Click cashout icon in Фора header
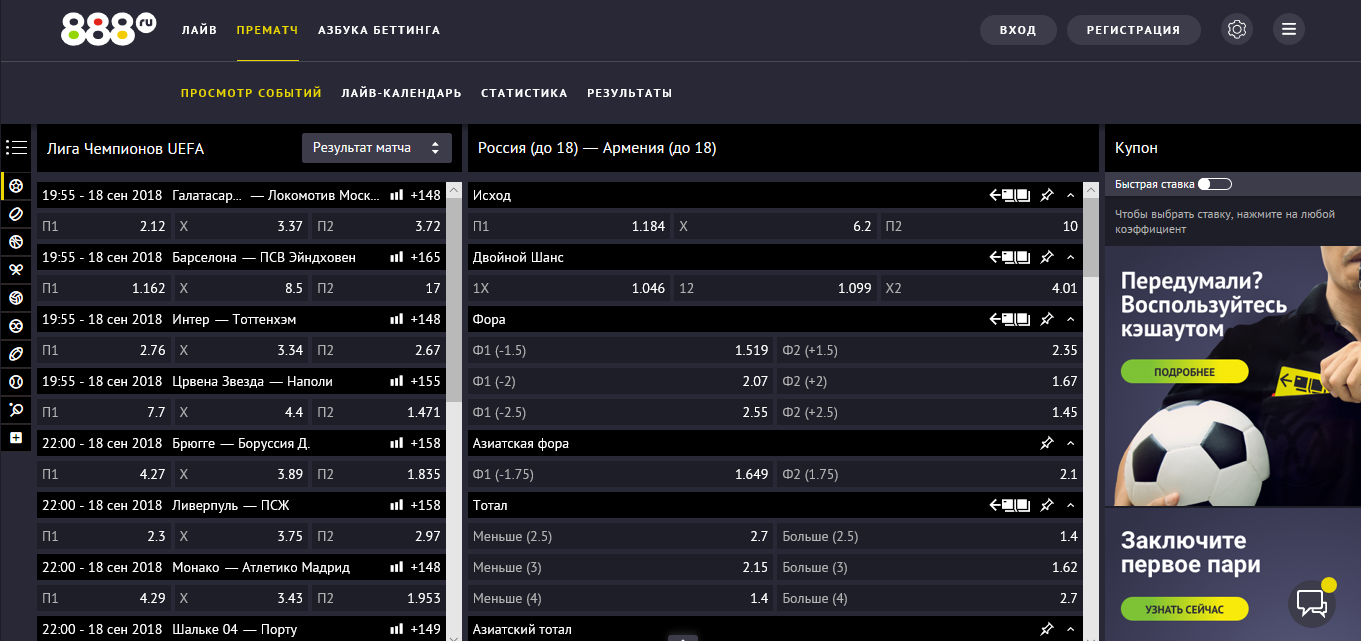Screen dimensions: 1361x641 pos(1010,320)
